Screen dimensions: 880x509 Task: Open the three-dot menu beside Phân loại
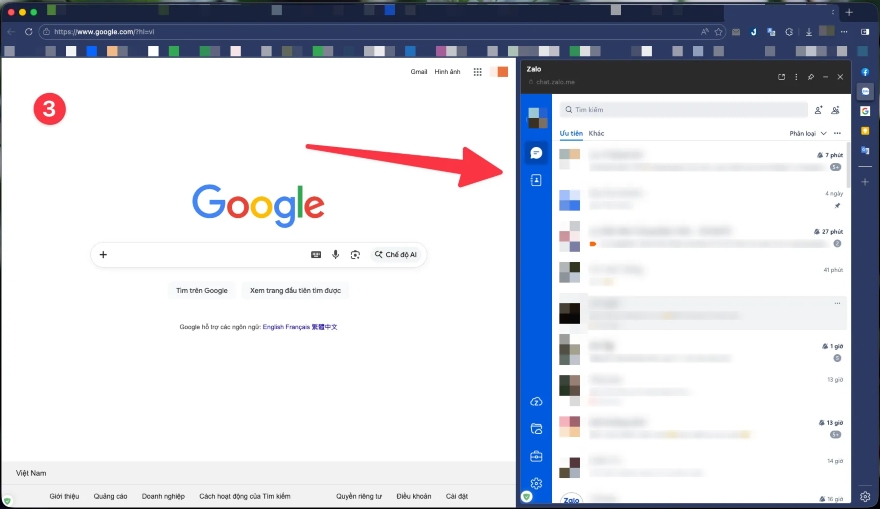point(837,133)
